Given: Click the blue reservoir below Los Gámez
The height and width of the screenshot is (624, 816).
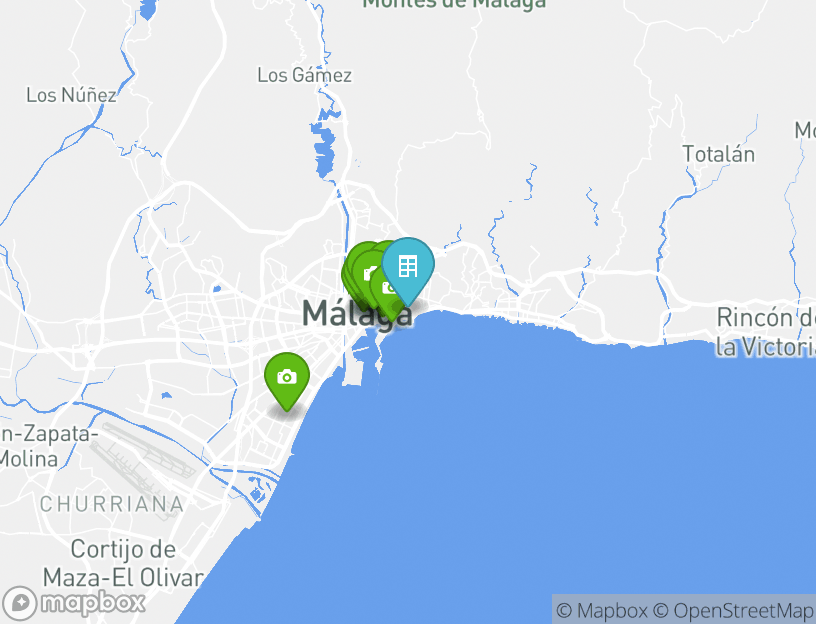Looking at the screenshot, I should 324,146.
